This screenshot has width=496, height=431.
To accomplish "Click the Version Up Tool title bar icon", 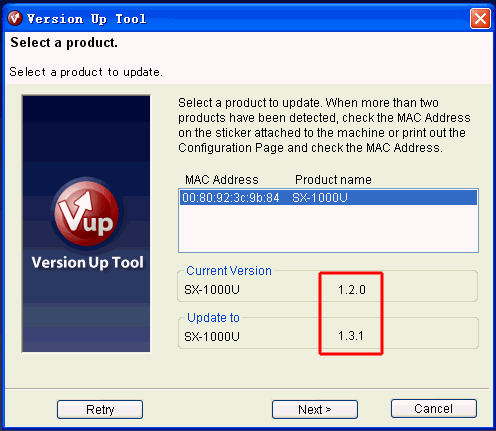I will (x=14, y=18).
